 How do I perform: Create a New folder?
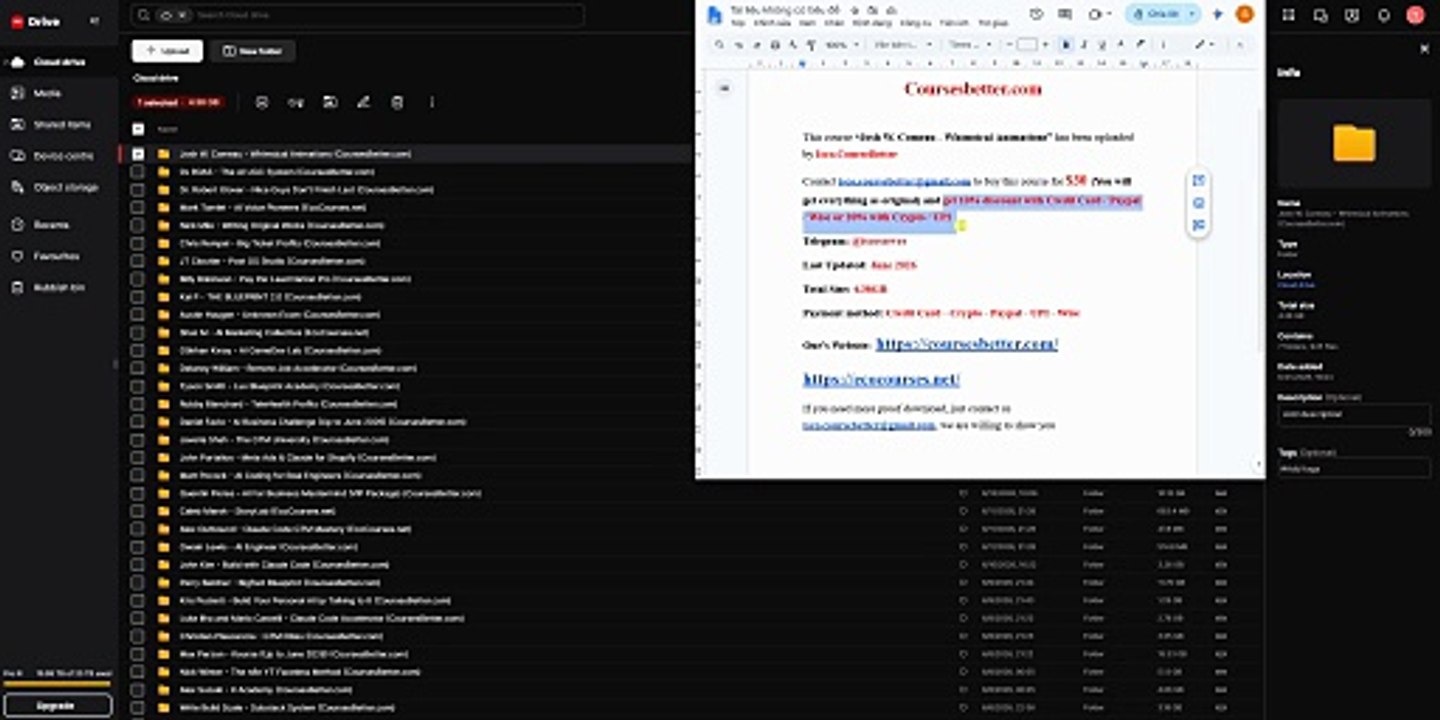tap(252, 51)
